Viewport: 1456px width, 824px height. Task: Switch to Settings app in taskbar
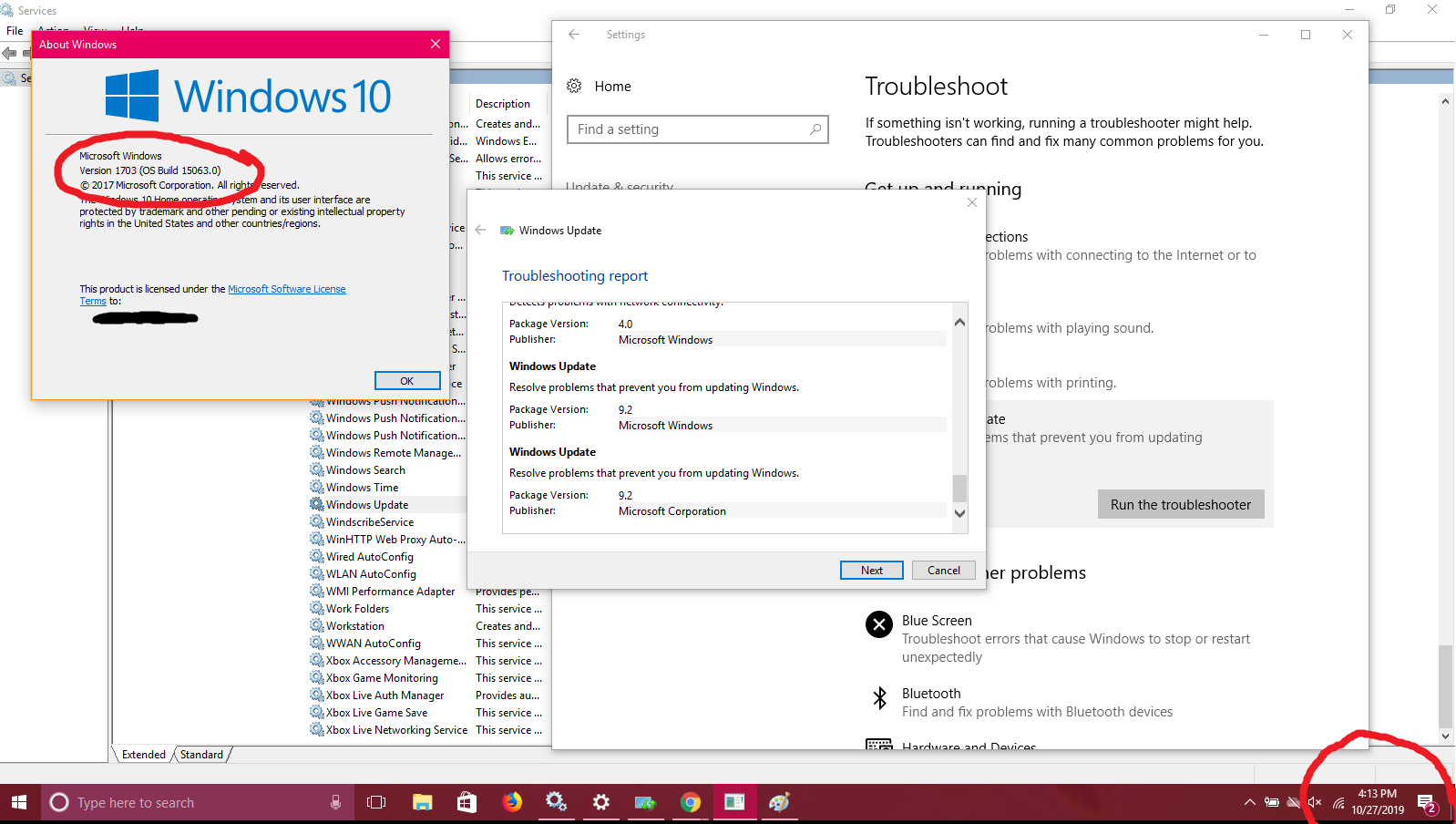(x=600, y=802)
